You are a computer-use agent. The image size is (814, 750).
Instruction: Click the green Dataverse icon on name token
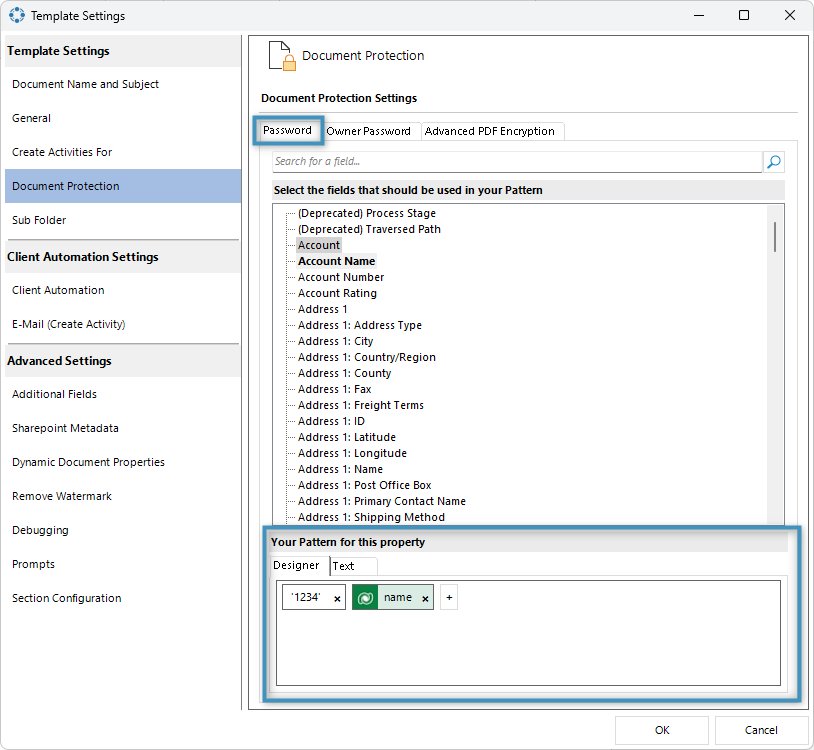(365, 597)
